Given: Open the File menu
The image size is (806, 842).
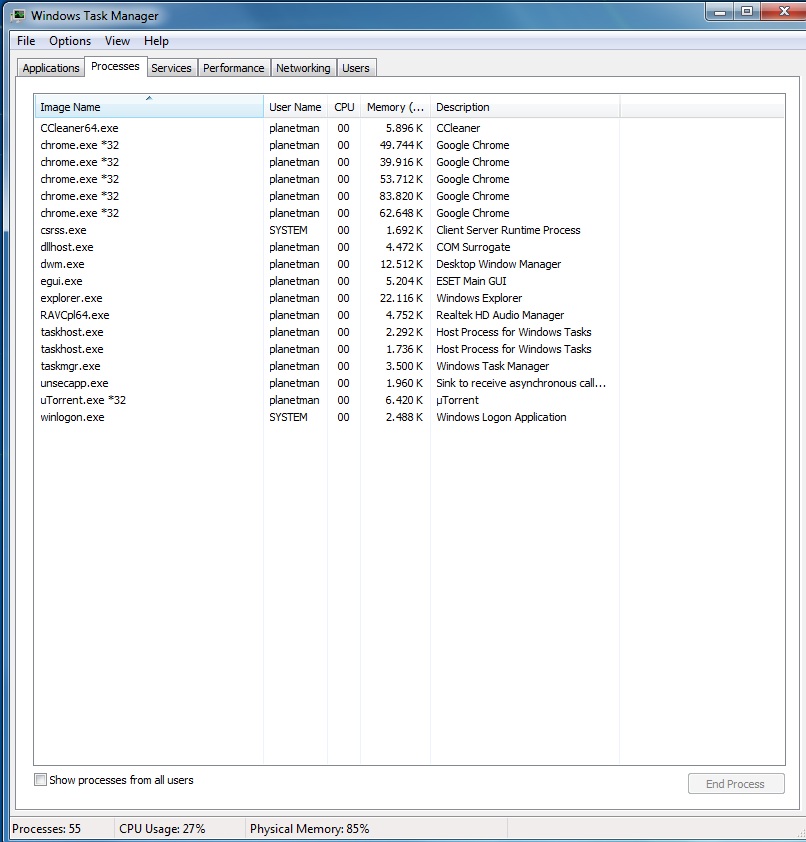Looking at the screenshot, I should coord(26,41).
